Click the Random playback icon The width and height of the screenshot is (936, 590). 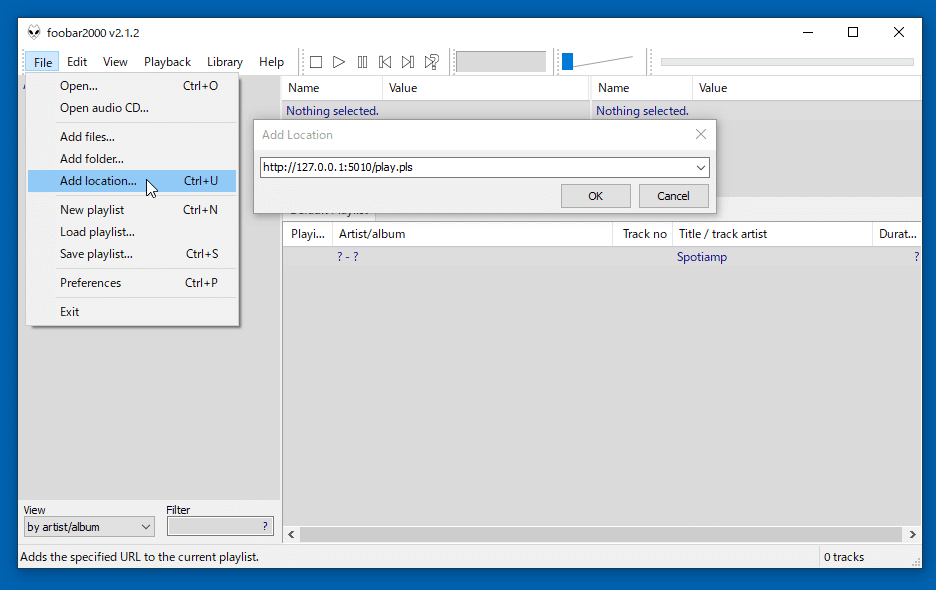point(432,62)
